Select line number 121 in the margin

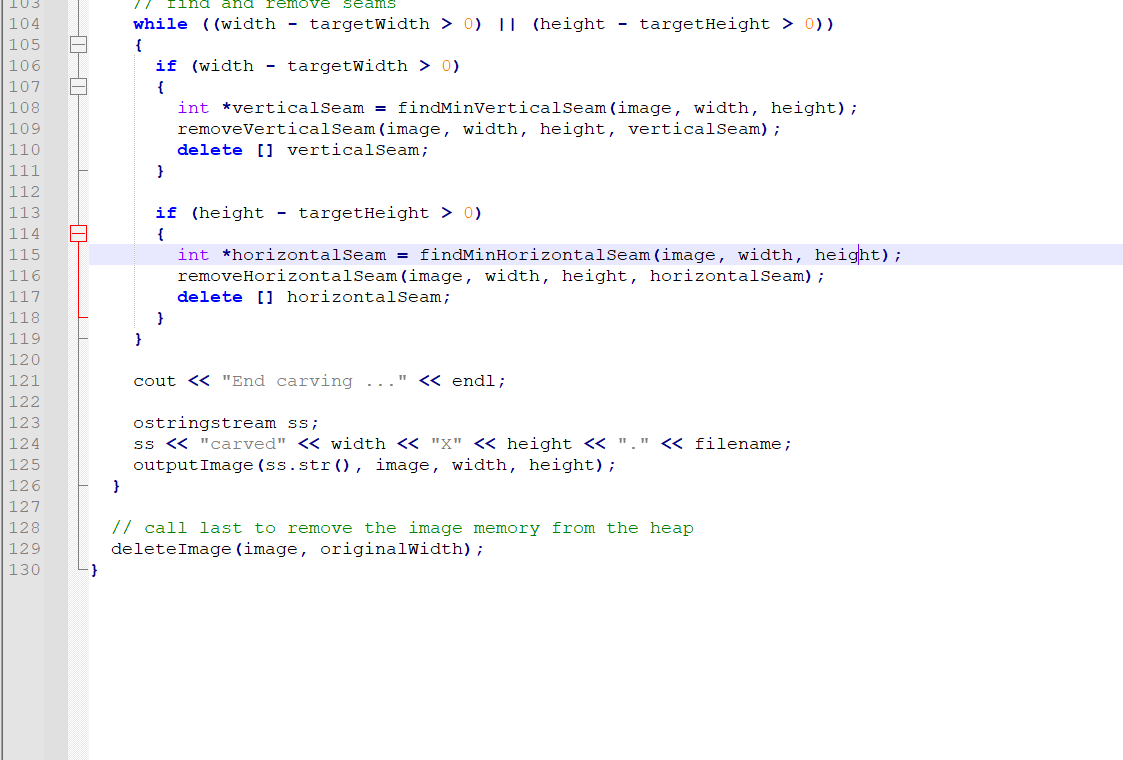(24, 381)
